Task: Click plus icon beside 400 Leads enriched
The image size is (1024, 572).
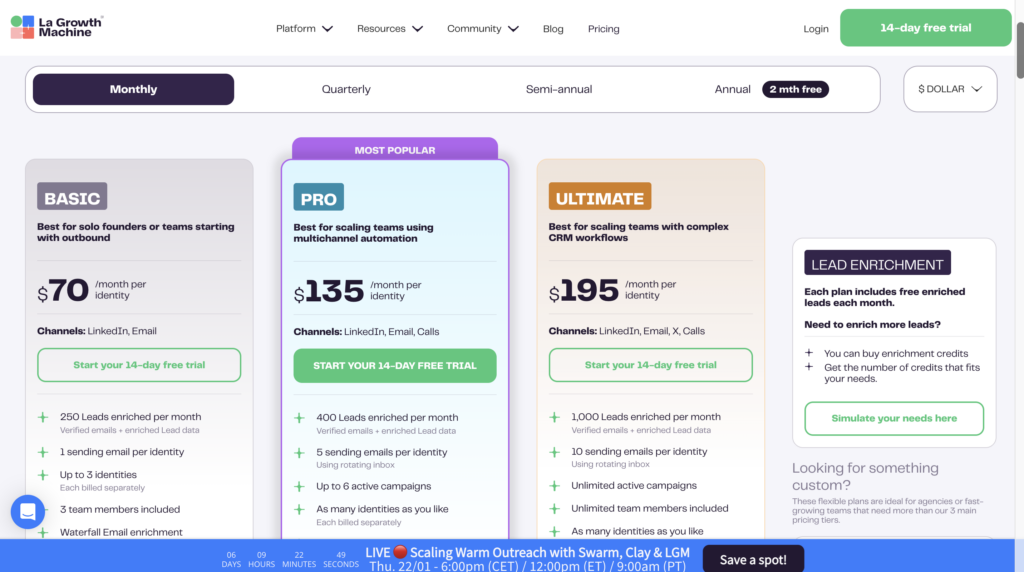Action: pos(299,417)
